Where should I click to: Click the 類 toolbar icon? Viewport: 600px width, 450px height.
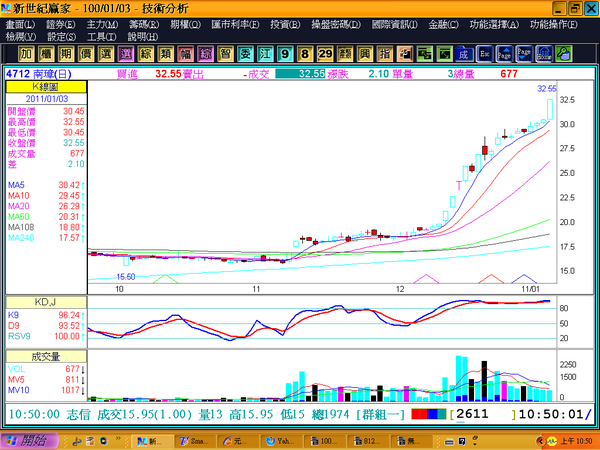click(x=166, y=54)
